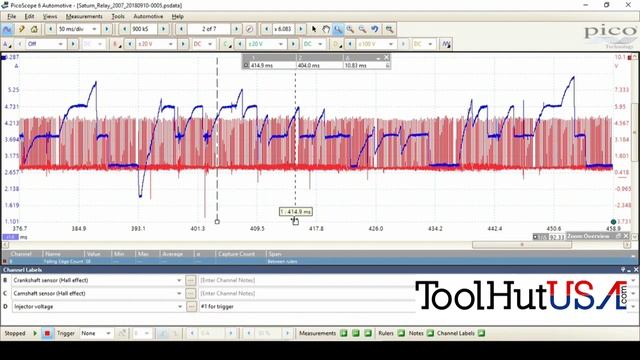Decrease the 50 ms/div timebase with its left arrow
Viewport: 640px width, 360px height.
(x=50, y=29)
